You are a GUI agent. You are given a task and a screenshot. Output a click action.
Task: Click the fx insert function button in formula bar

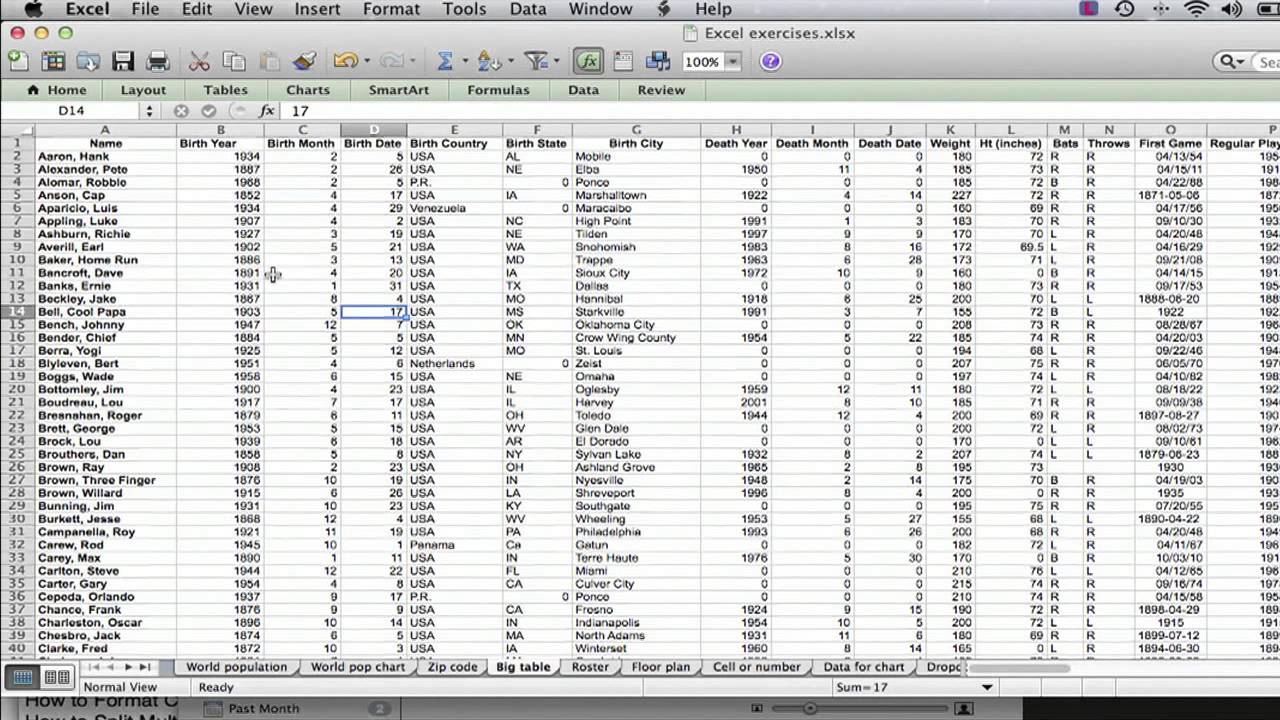[267, 111]
